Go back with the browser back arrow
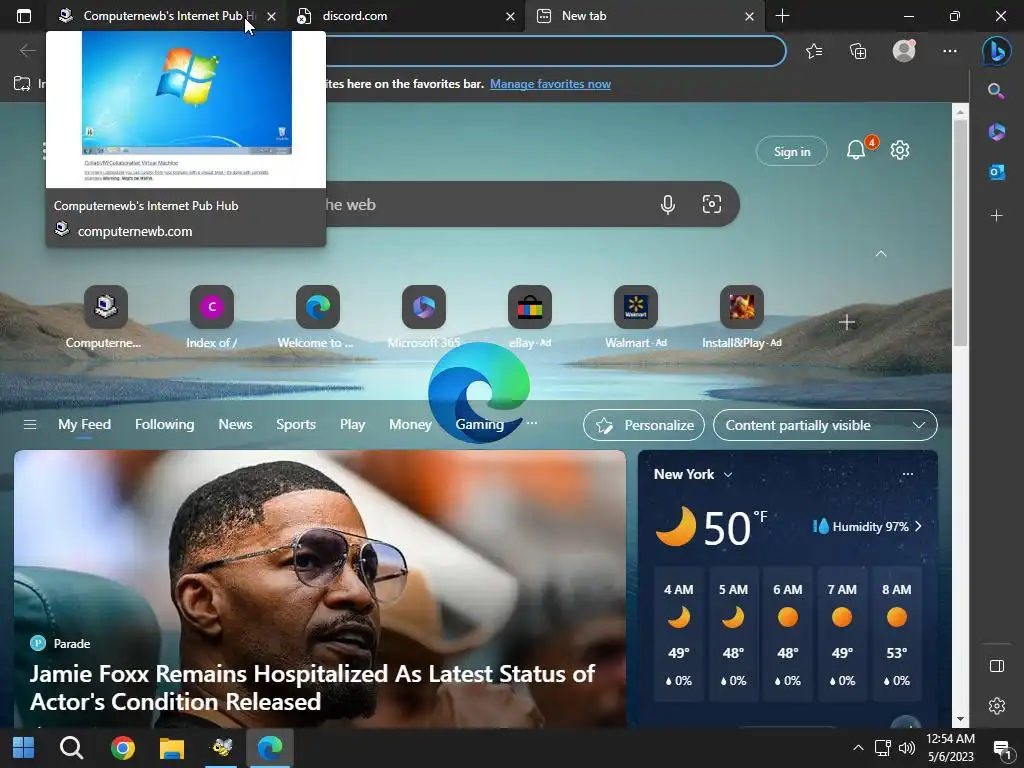This screenshot has width=1024, height=768. click(x=27, y=50)
